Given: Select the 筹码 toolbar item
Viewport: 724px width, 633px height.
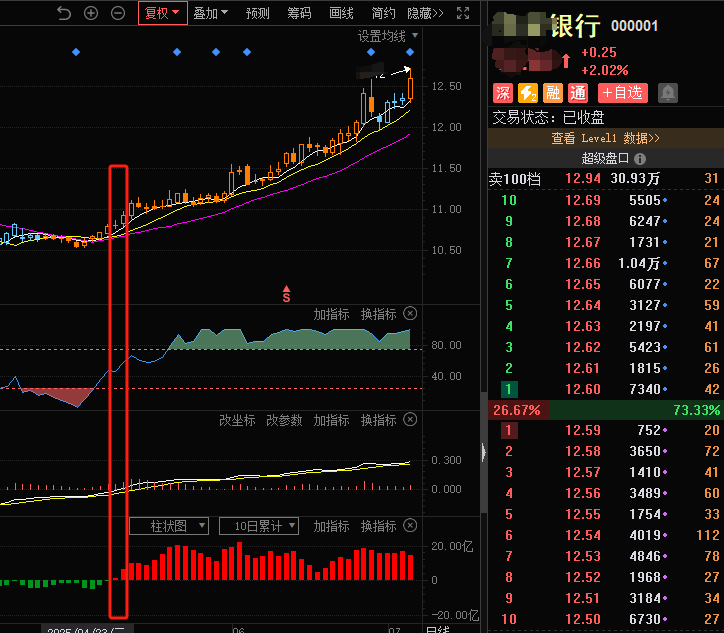Looking at the screenshot, I should [x=299, y=13].
